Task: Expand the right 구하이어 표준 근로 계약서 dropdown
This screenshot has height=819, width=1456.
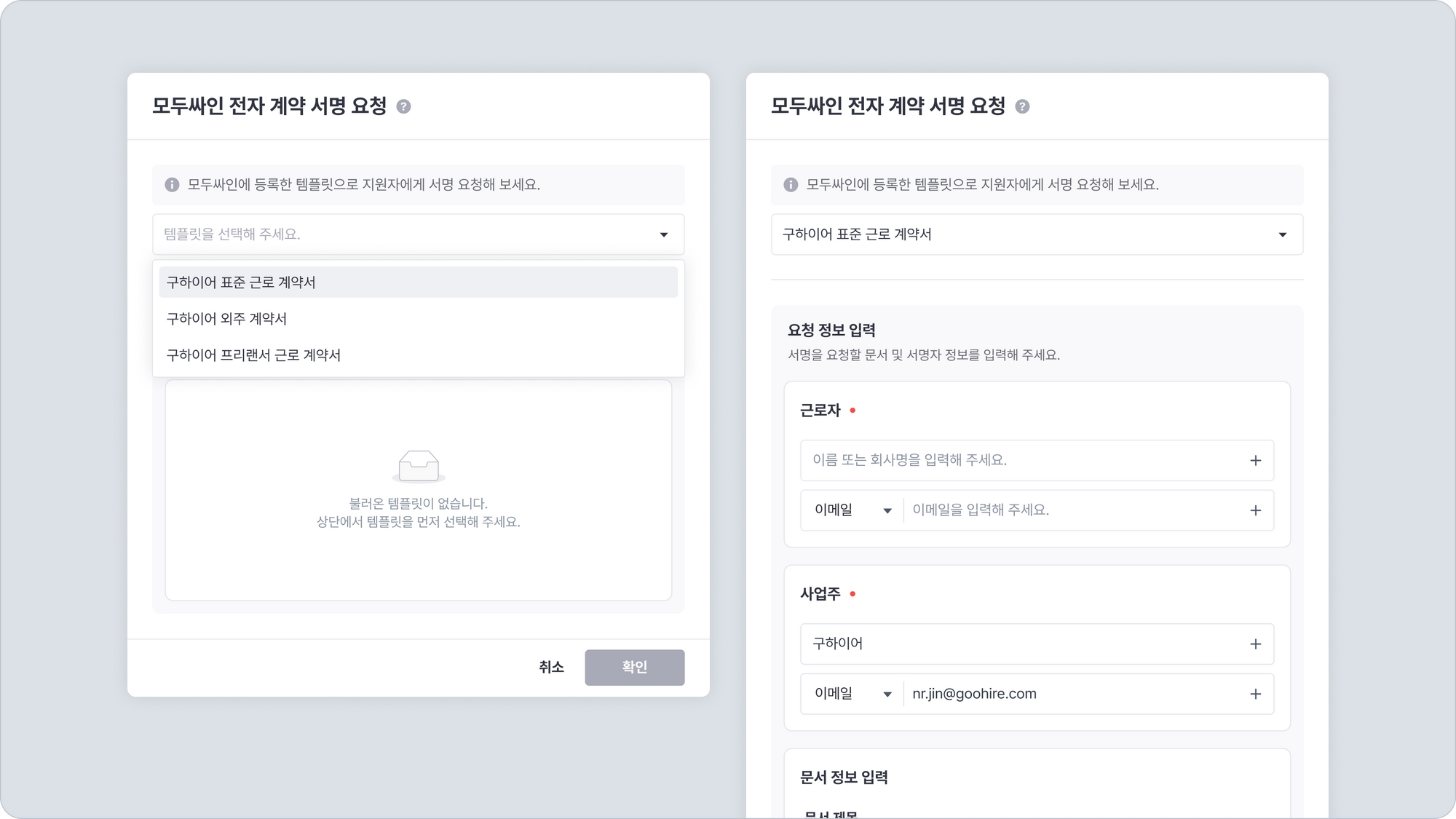Action: 1037,234
